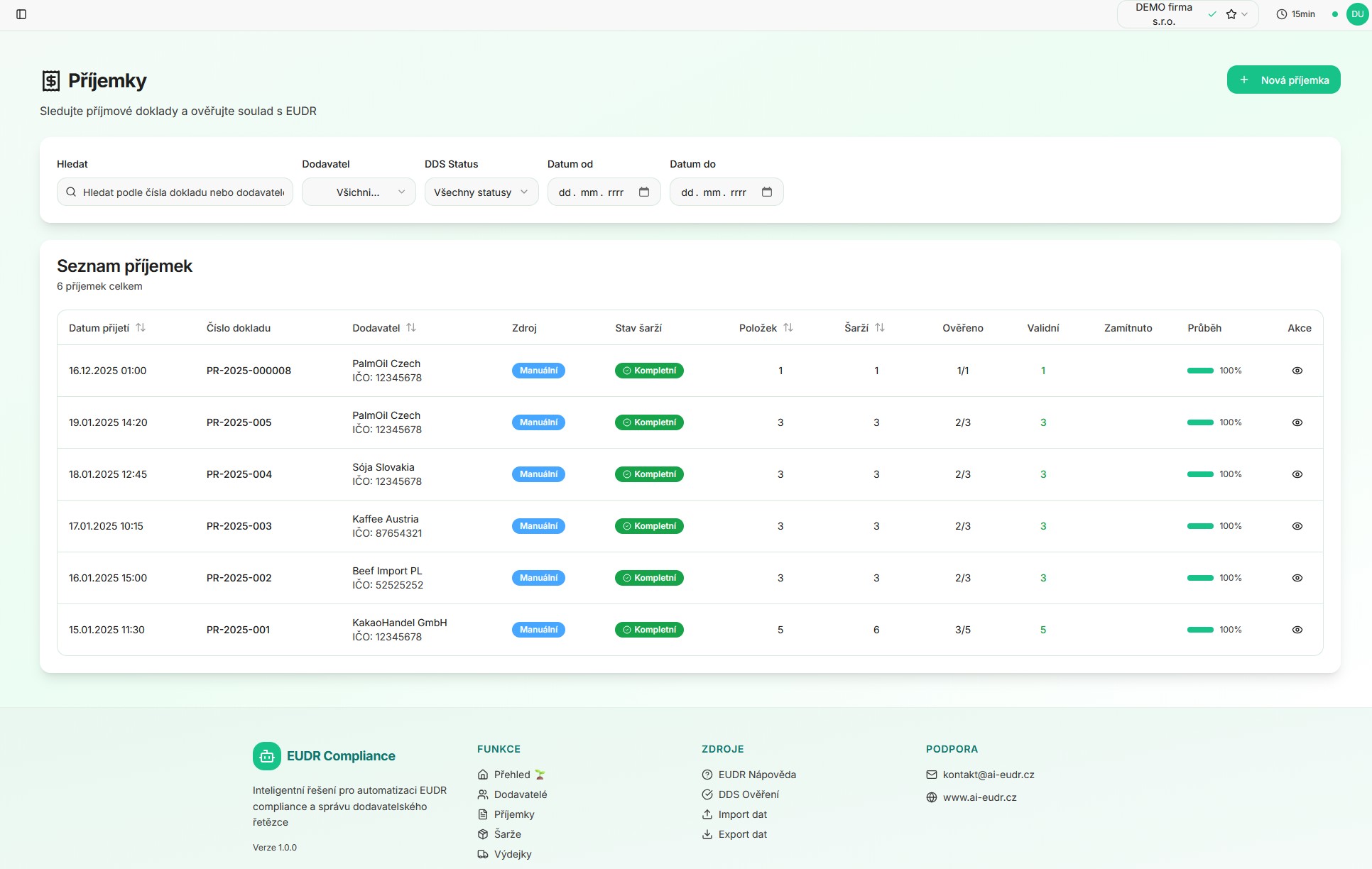Create a Nová příjemka
This screenshot has height=869, width=1372.
[1283, 80]
